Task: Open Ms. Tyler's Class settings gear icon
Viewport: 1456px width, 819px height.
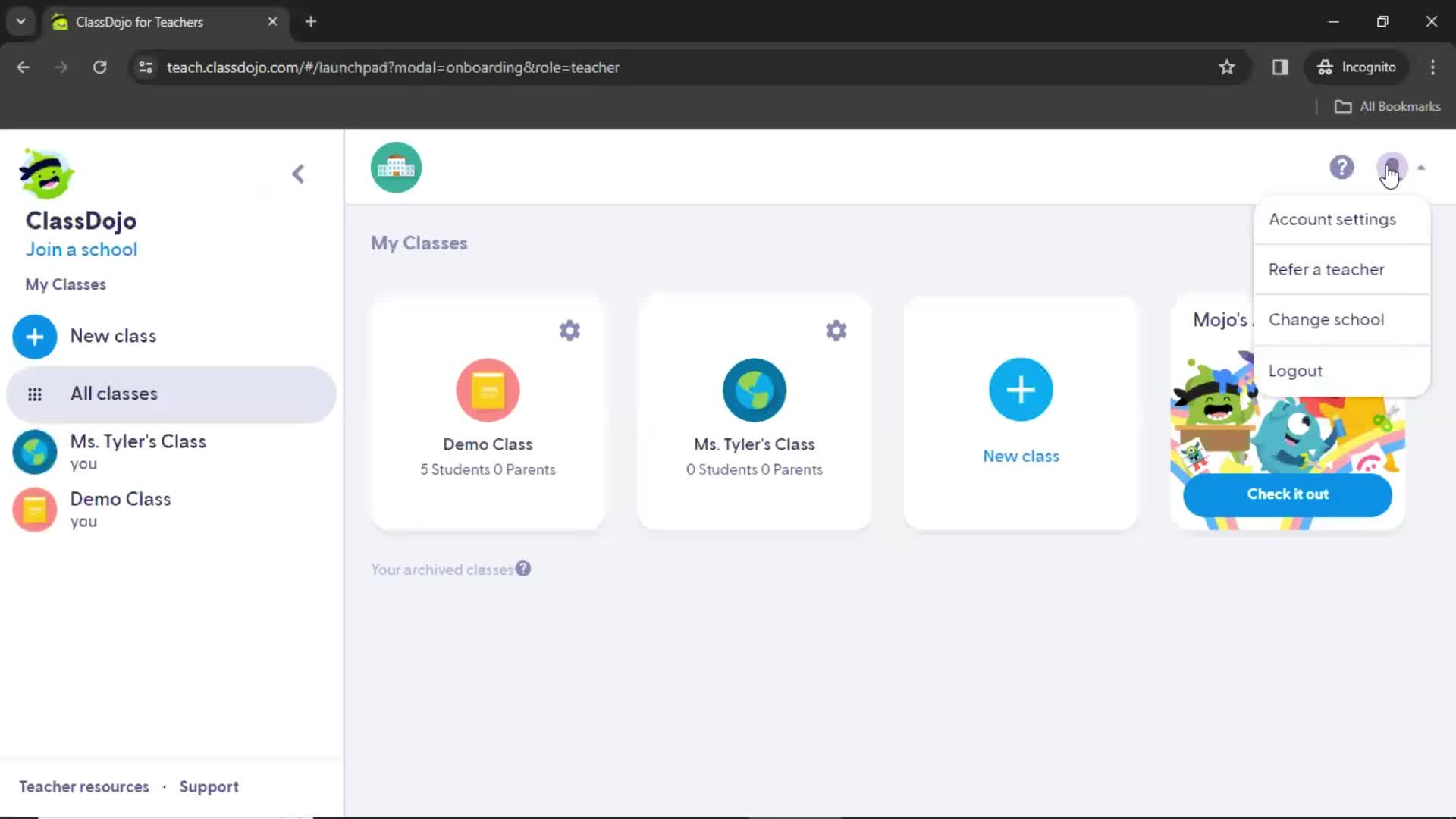Action: 836,330
